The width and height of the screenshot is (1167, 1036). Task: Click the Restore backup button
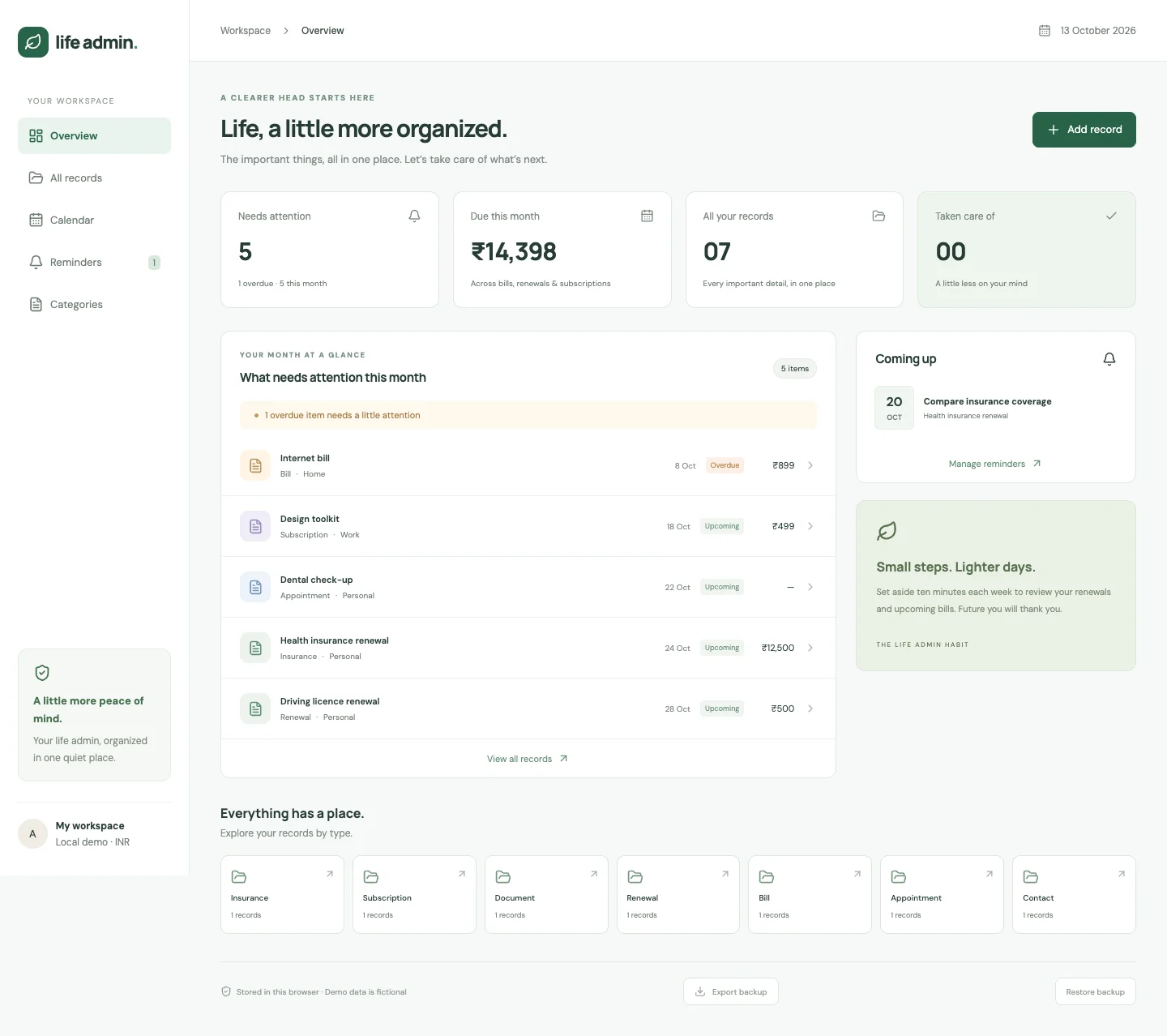click(x=1095, y=991)
